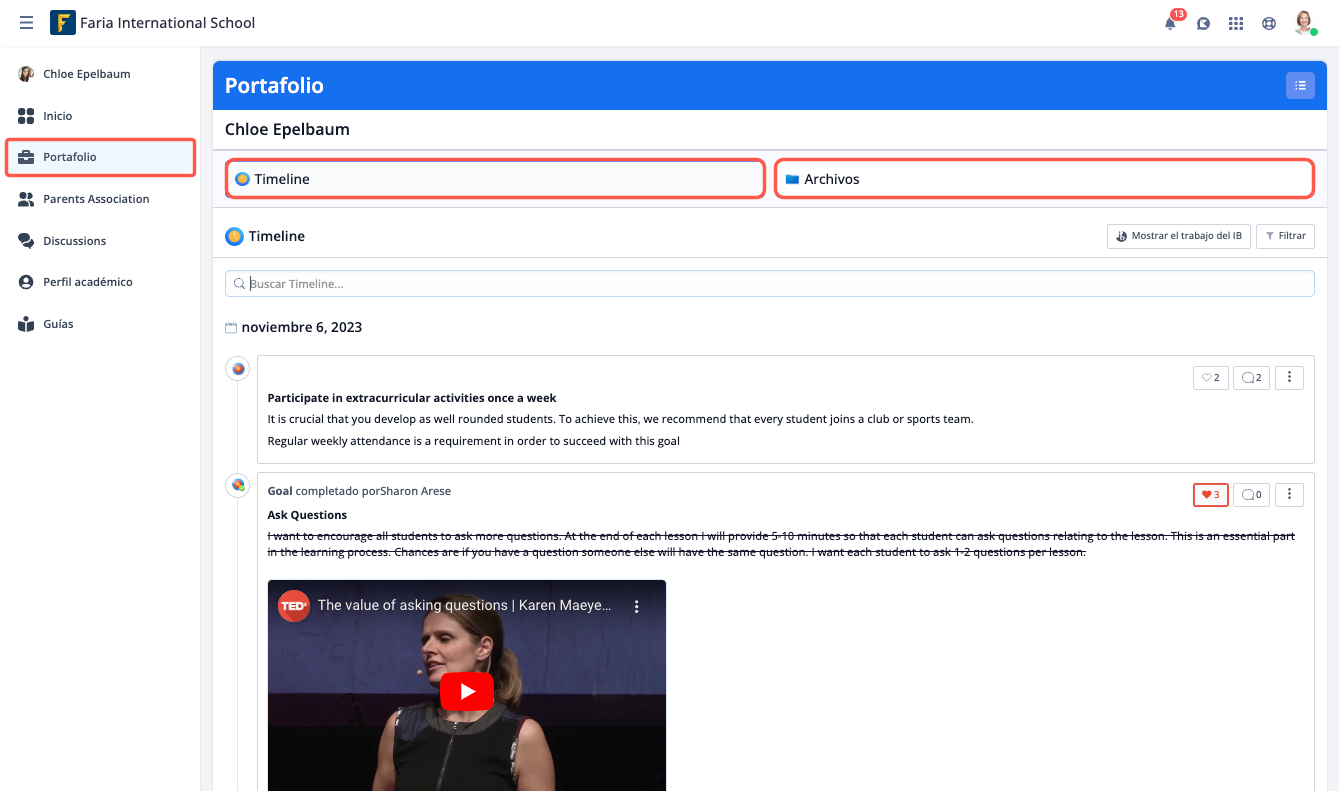
Task: Open the hamburger menu in the header
Action: coord(27,23)
